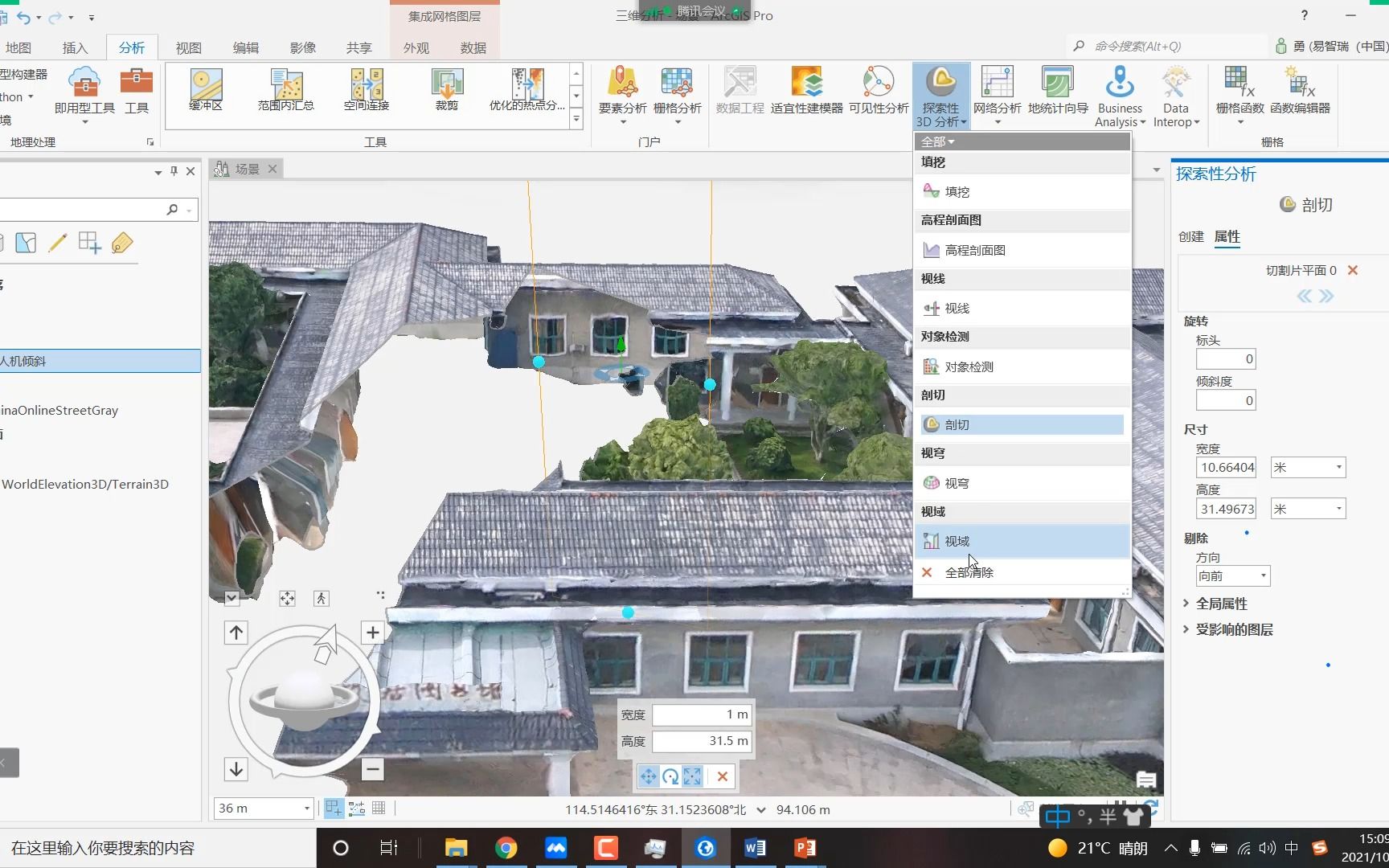
Task: Open Suitability Modeler (适宜性建模器)
Action: point(806,91)
